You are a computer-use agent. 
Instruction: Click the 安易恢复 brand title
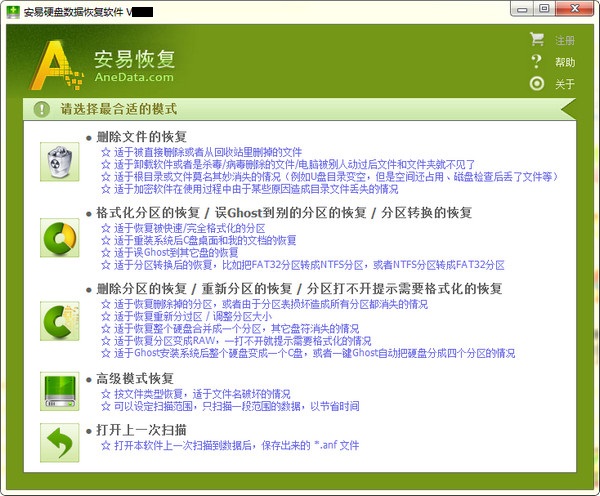pos(135,59)
